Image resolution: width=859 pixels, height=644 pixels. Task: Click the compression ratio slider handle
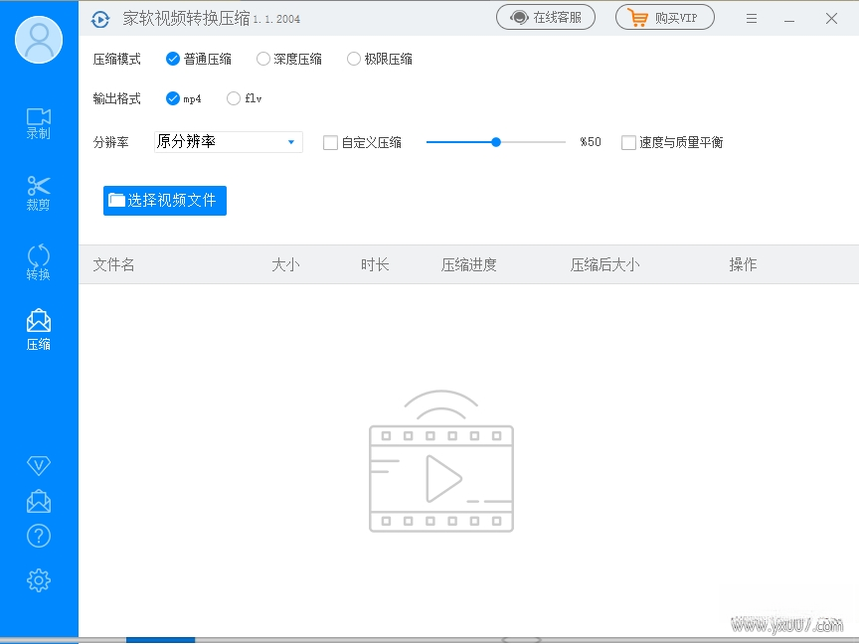[496, 142]
